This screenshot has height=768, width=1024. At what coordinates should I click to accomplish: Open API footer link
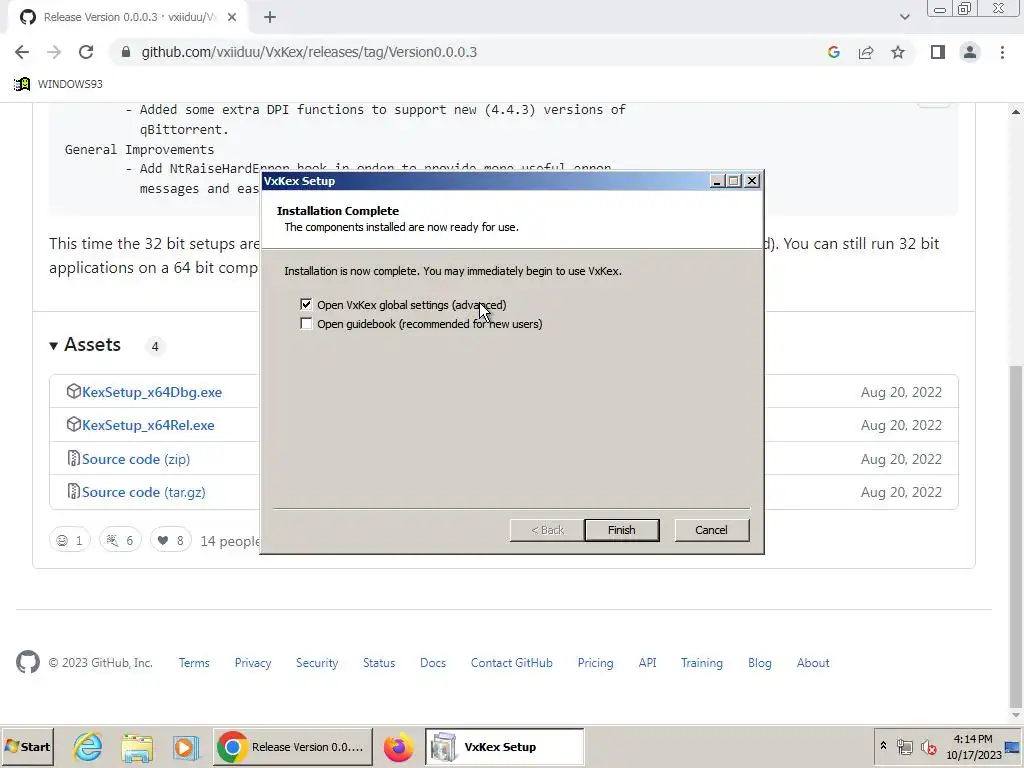coord(647,663)
